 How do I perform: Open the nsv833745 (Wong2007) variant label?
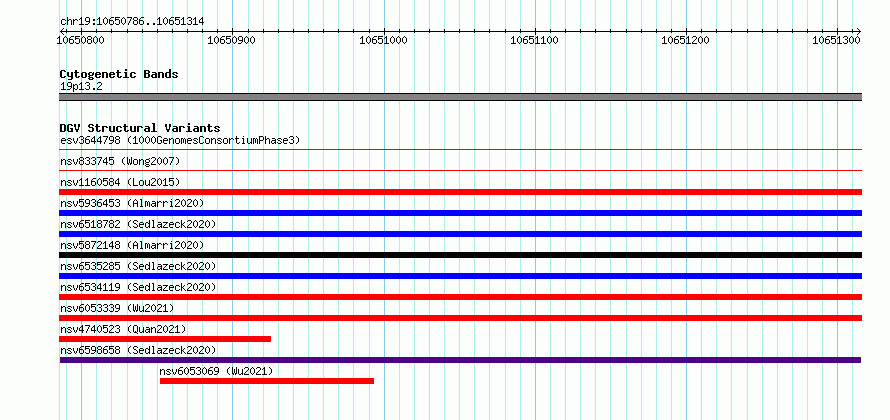coord(120,161)
